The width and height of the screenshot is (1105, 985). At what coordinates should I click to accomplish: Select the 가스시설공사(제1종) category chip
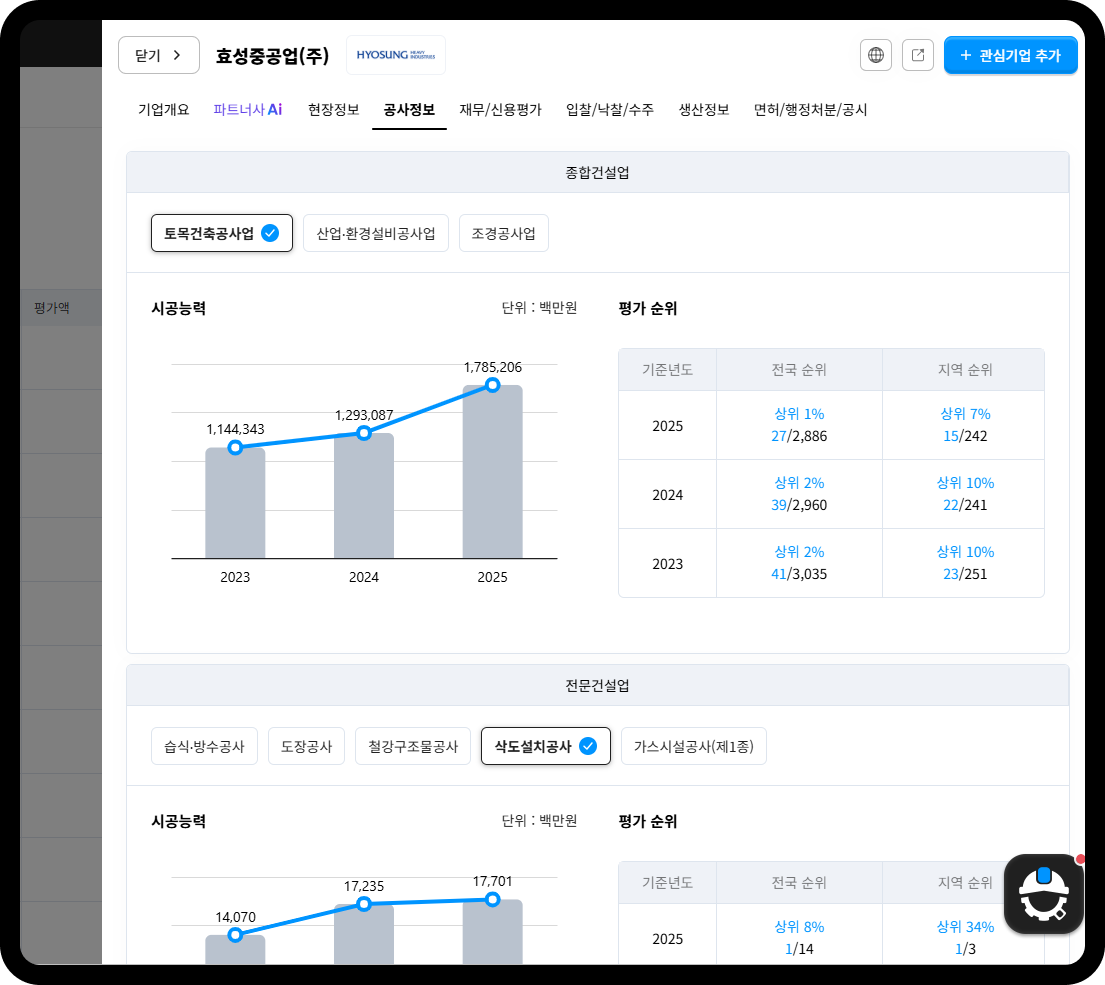(x=693, y=746)
